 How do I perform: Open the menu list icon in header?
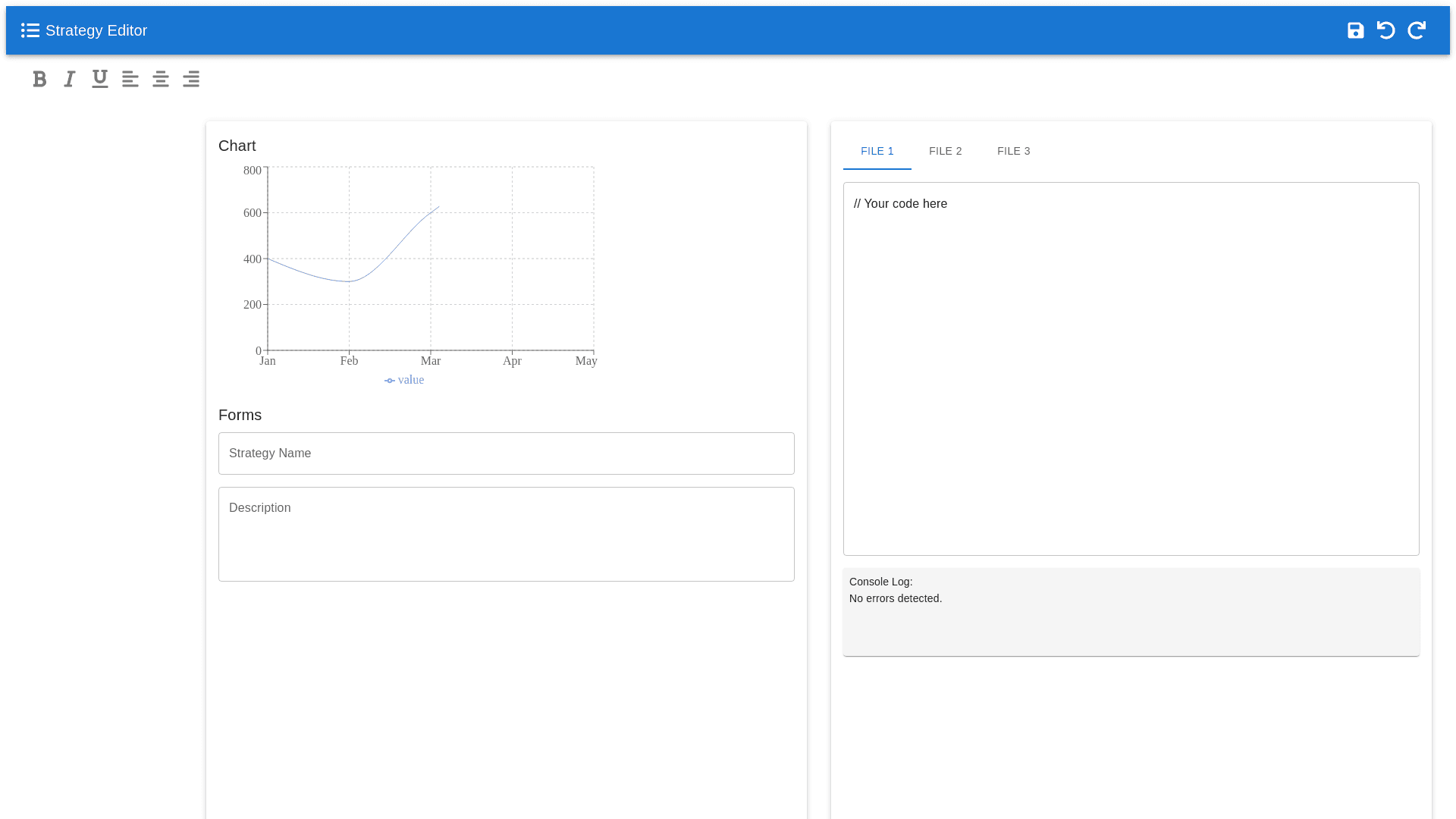[30, 30]
